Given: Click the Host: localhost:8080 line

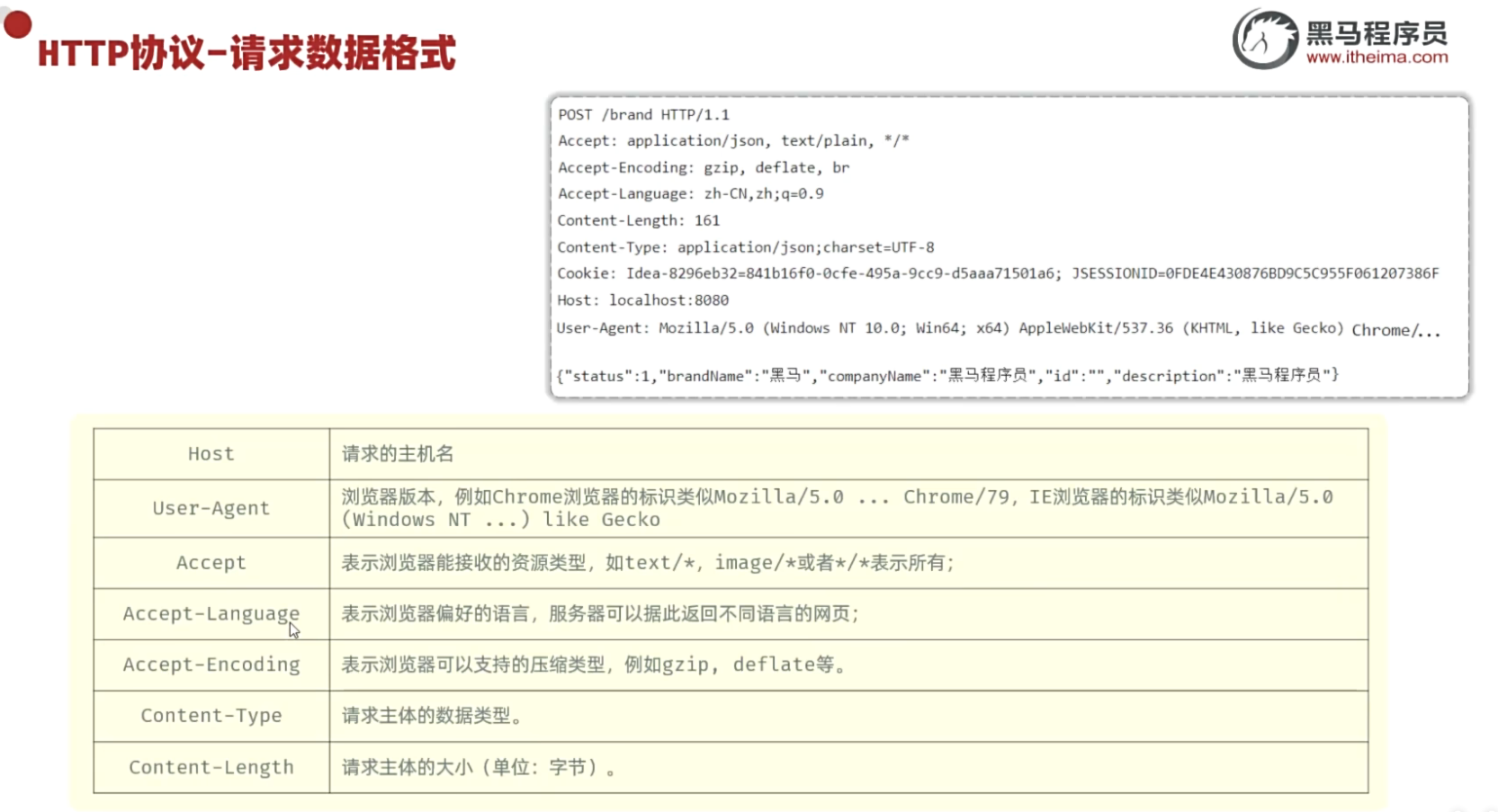Looking at the screenshot, I should (642, 300).
